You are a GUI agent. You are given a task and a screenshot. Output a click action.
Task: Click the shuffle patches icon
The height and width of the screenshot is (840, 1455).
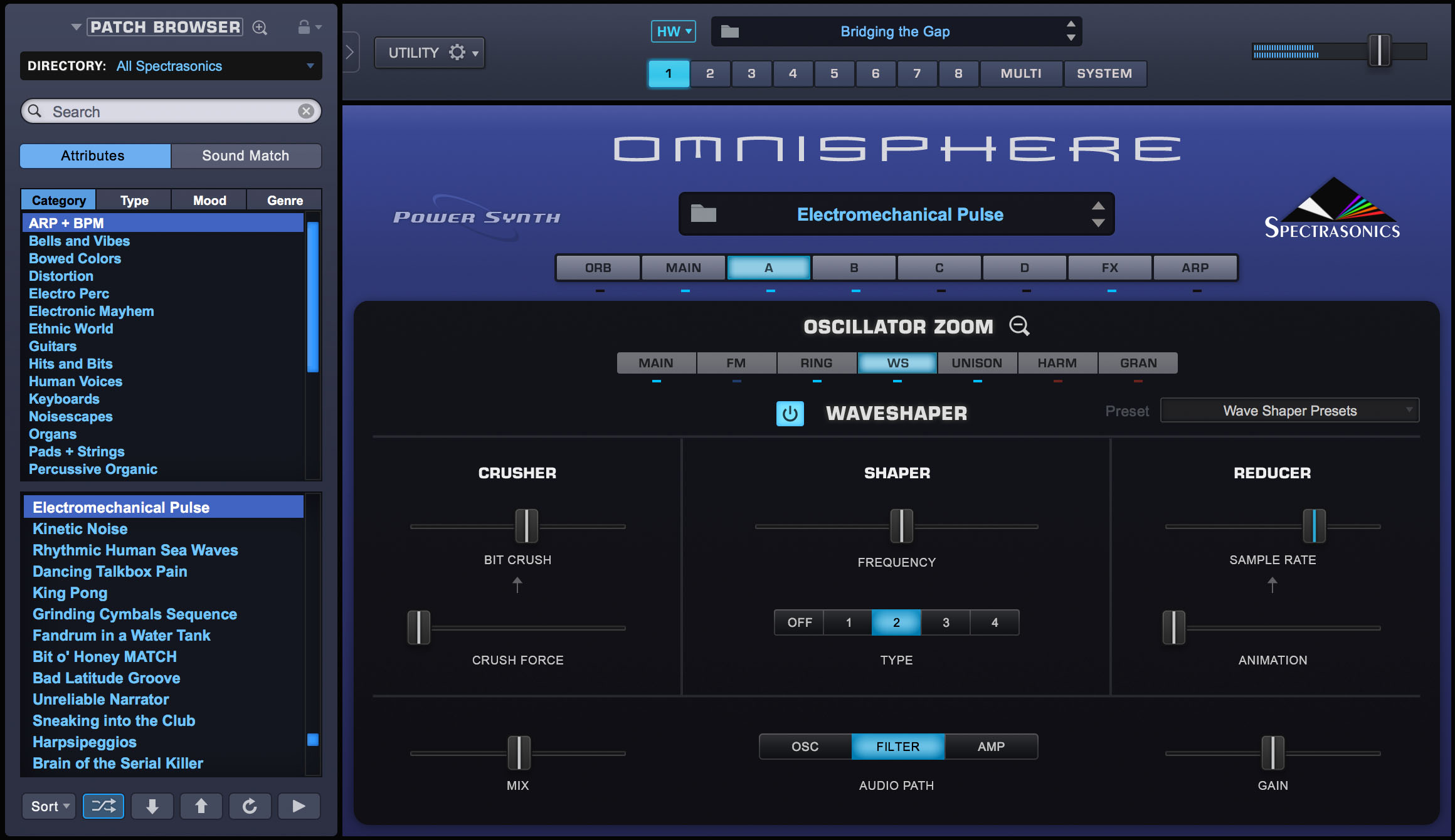pos(103,806)
